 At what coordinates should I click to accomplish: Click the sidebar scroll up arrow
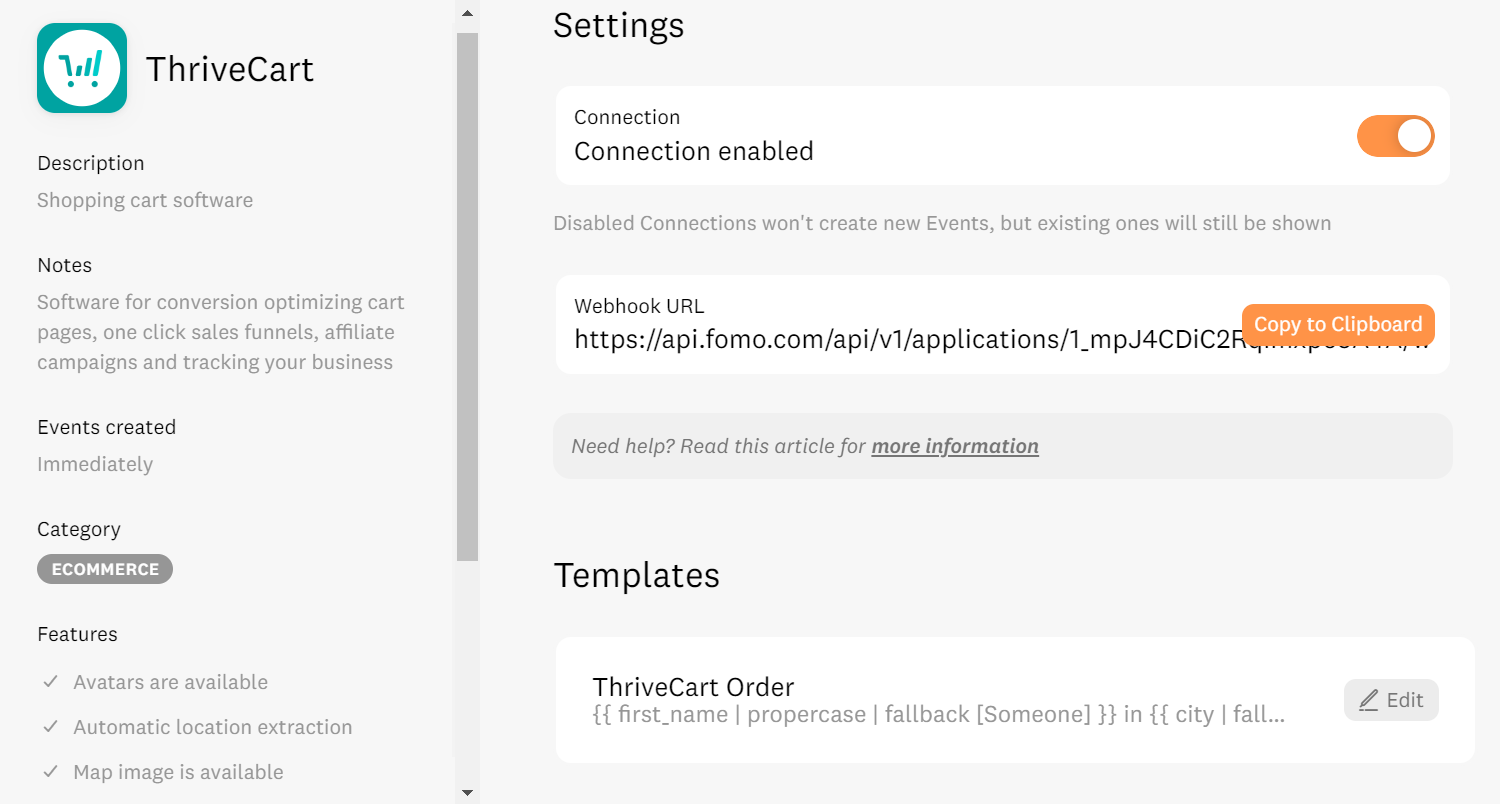(x=467, y=13)
